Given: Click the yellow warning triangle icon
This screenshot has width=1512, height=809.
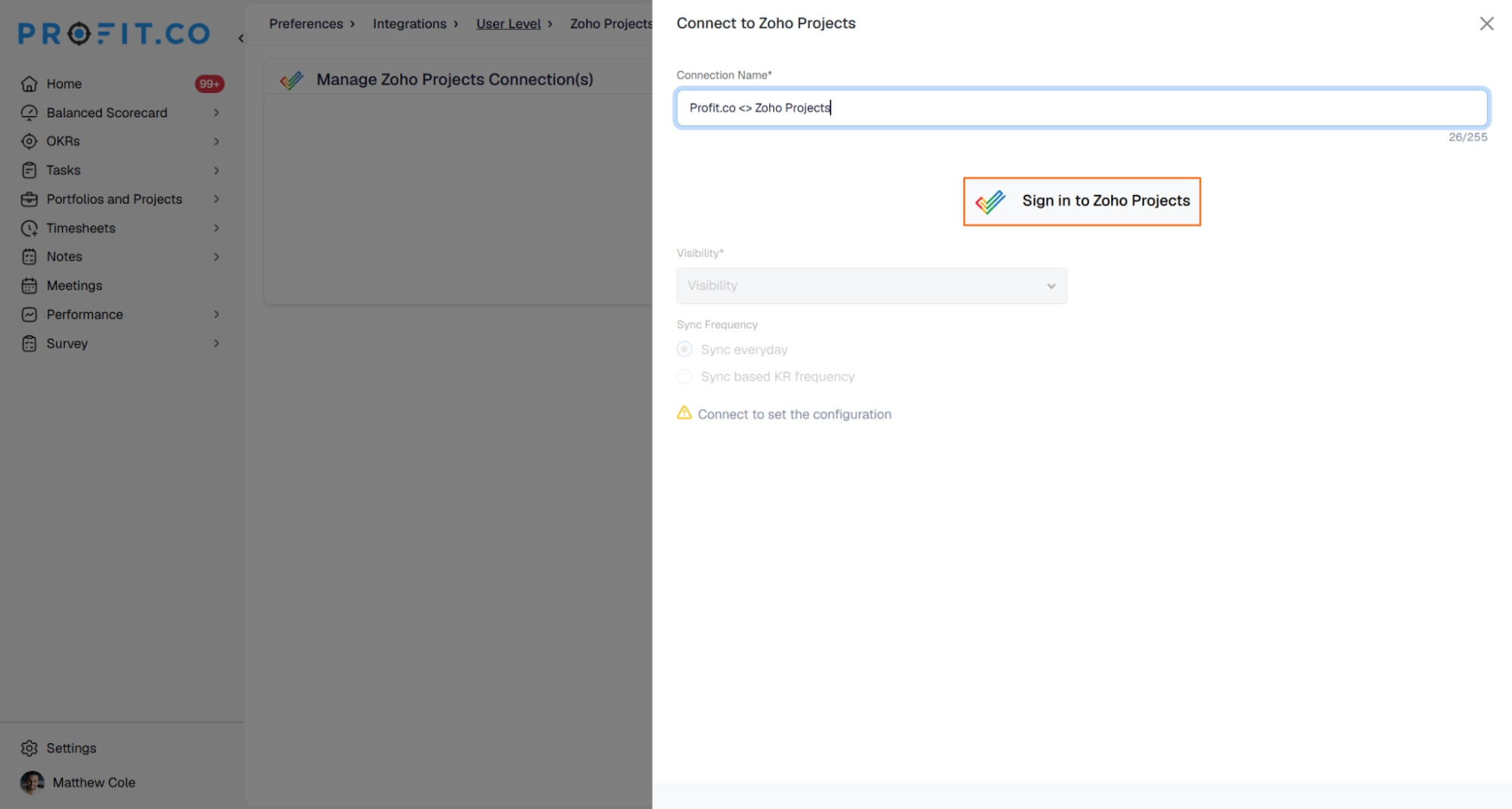Looking at the screenshot, I should pos(684,413).
